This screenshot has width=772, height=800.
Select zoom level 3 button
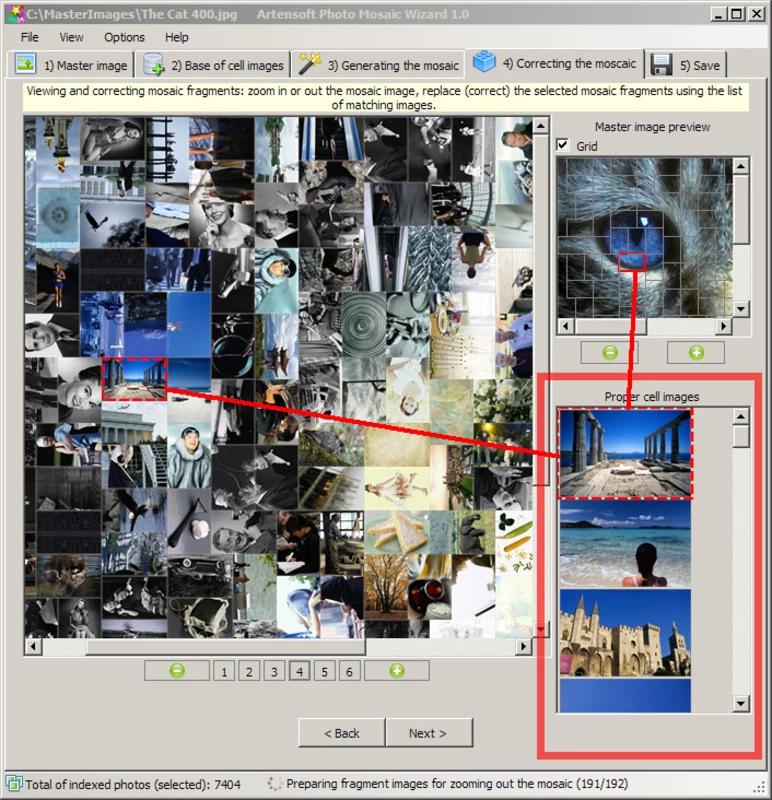click(x=274, y=671)
